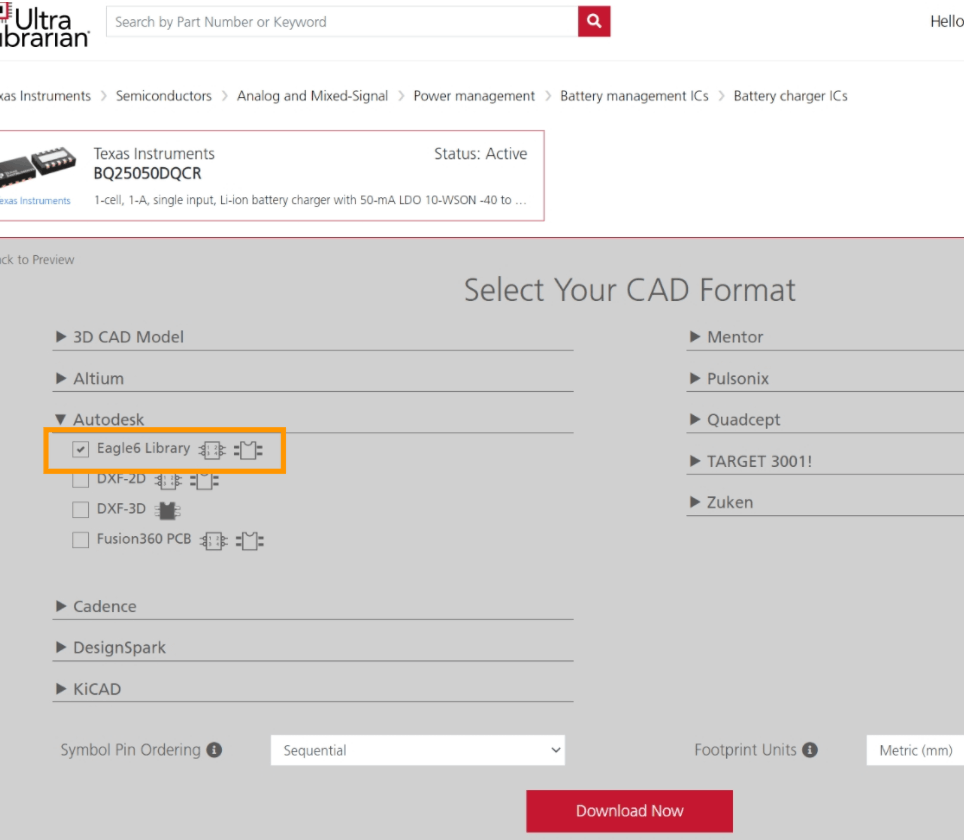Click the part description text

click(x=310, y=200)
